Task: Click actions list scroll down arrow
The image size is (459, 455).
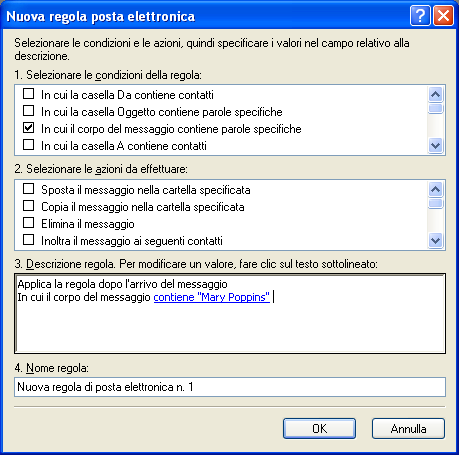Action: pos(435,240)
